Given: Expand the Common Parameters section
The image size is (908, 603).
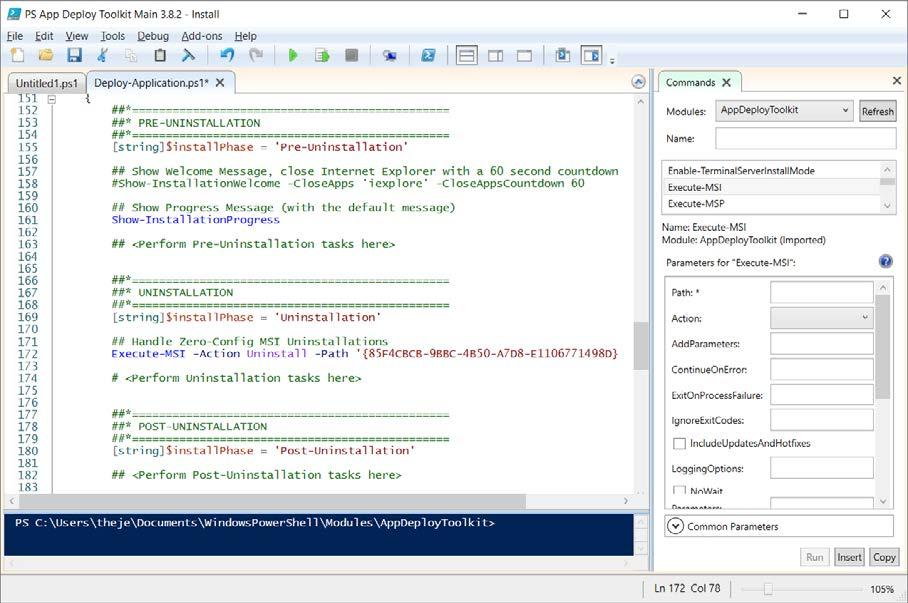Looking at the screenshot, I should pyautogui.click(x=675, y=526).
